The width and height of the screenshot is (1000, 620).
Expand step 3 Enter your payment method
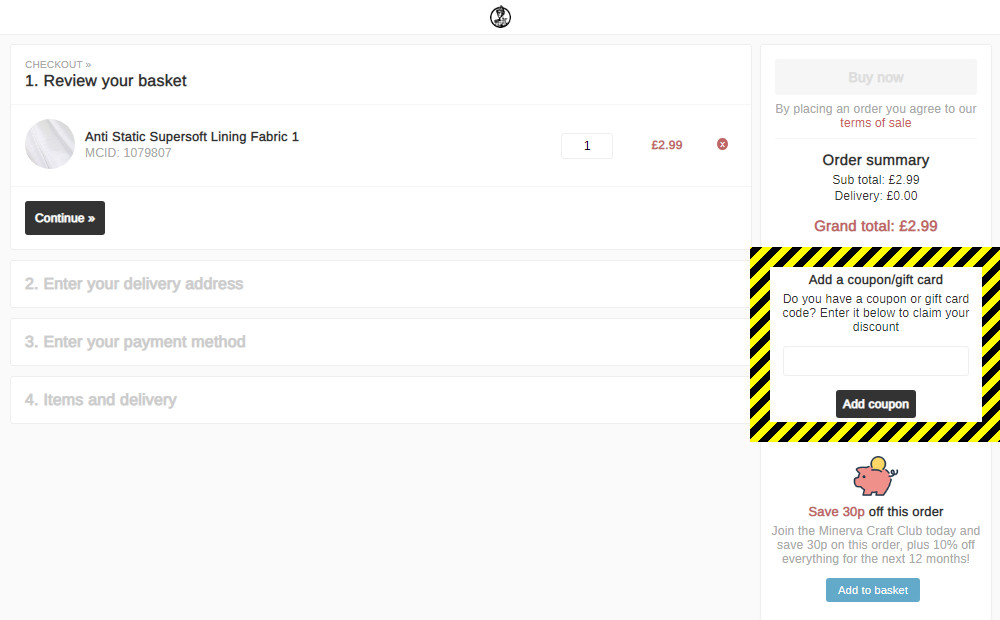pyautogui.click(x=380, y=342)
